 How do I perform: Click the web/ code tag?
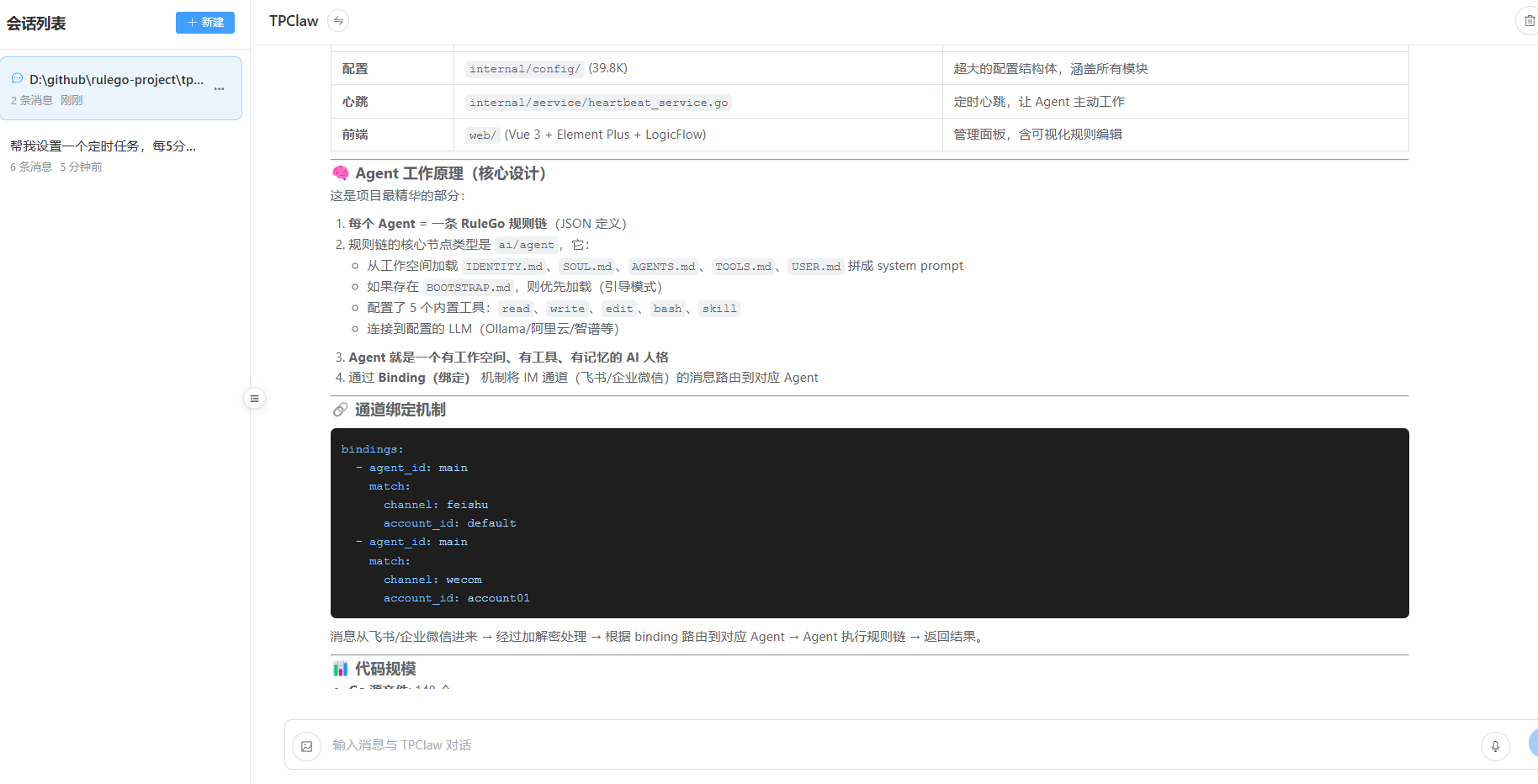pyautogui.click(x=482, y=135)
